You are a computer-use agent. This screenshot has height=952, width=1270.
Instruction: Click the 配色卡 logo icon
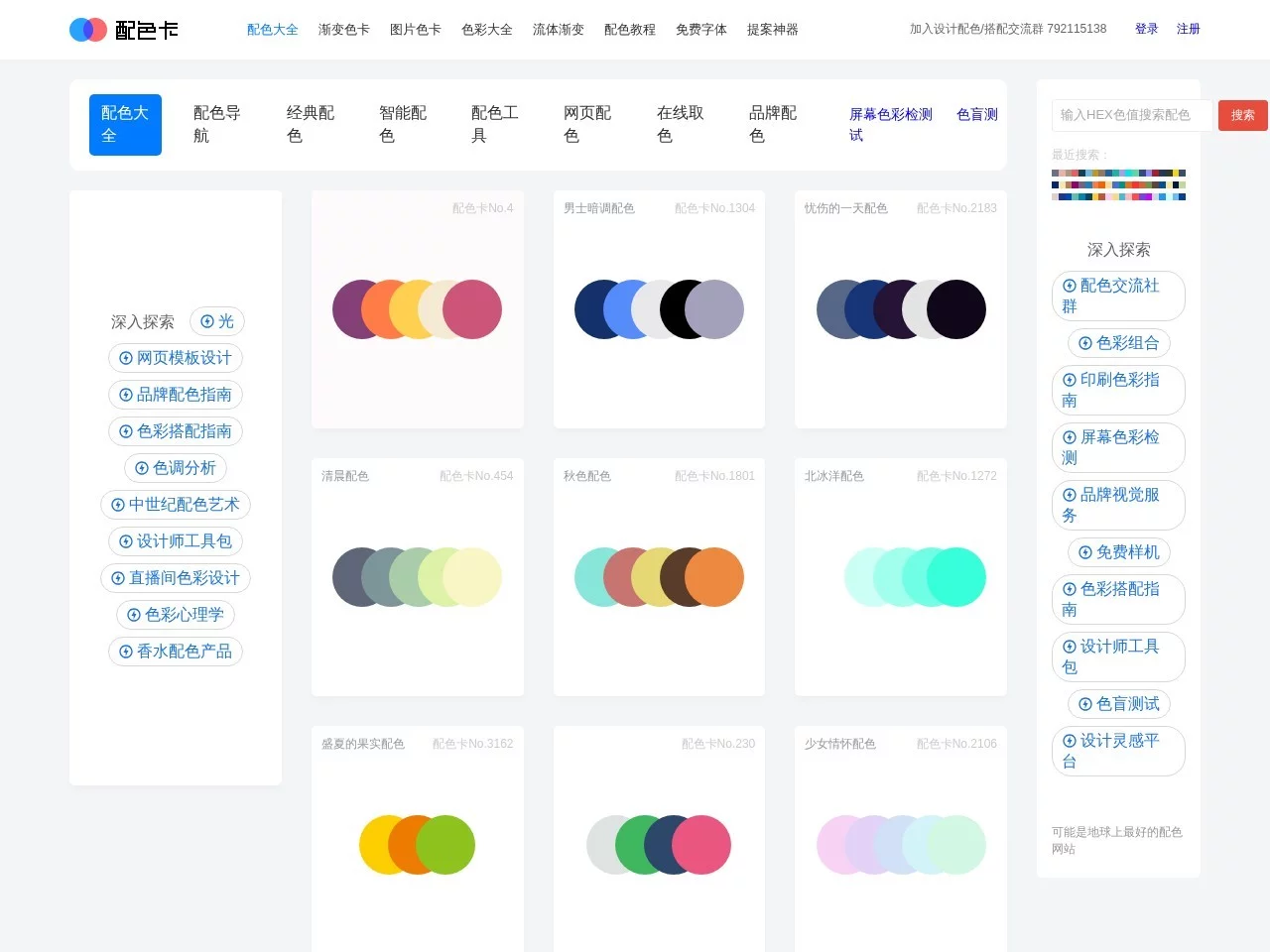pos(88,30)
